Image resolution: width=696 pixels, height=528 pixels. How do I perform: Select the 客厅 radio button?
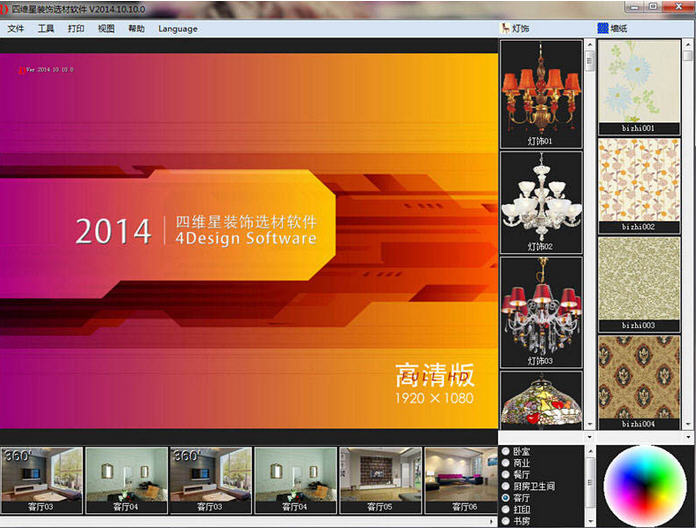point(506,497)
